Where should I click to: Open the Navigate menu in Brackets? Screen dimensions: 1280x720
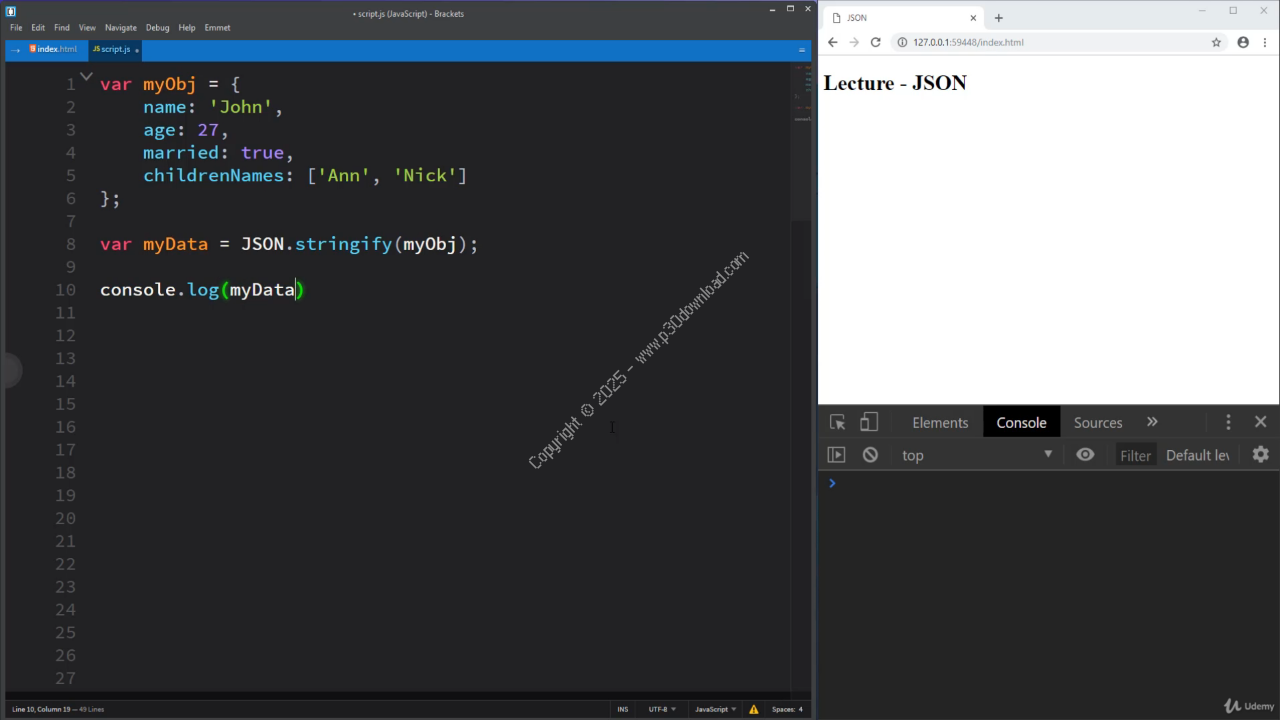pyautogui.click(x=121, y=28)
